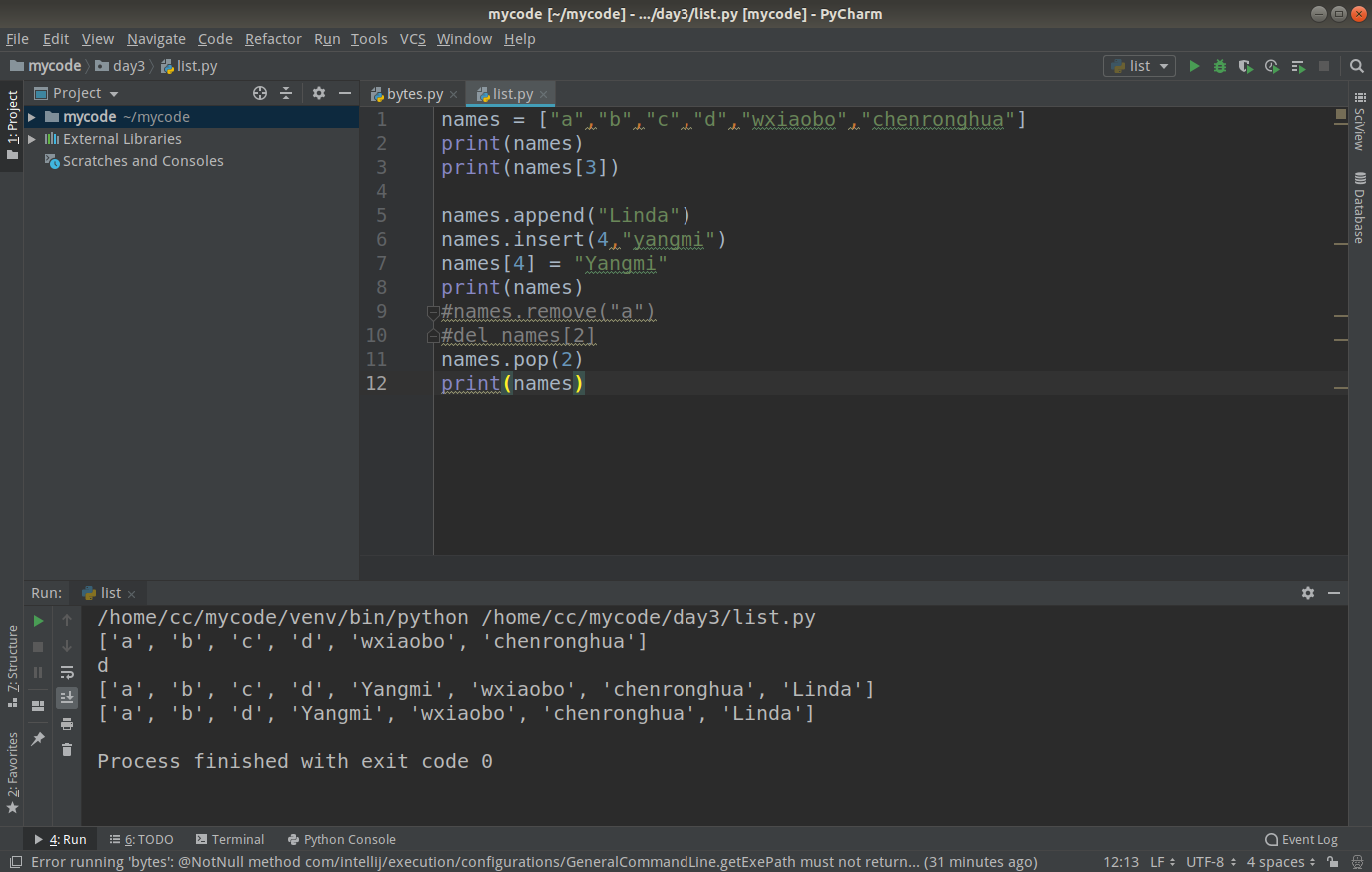1372x872 pixels.
Task: Change the 4 spaces indent setting
Action: click(x=1281, y=862)
